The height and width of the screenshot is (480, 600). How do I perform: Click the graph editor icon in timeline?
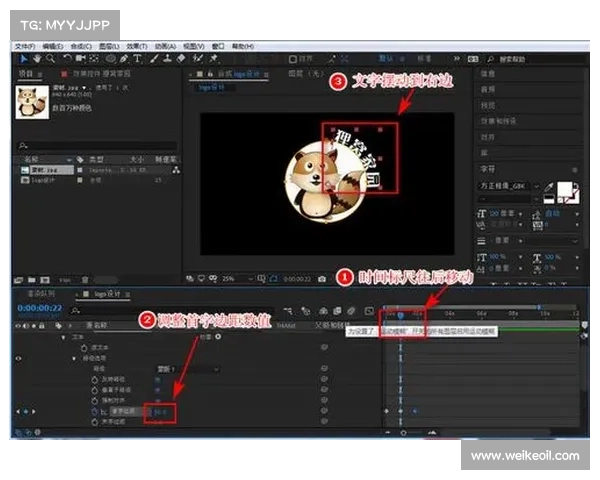[369, 311]
